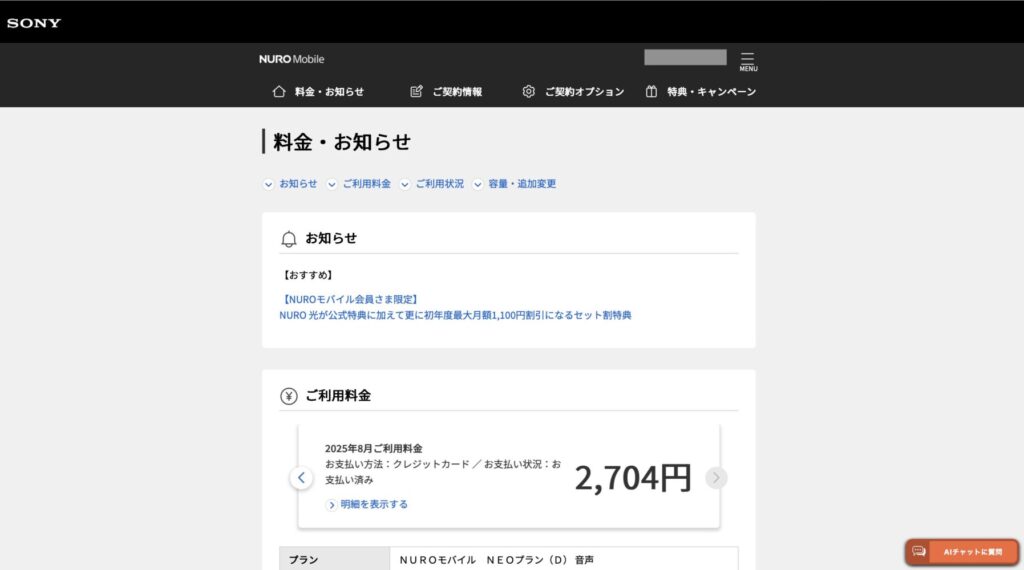Click the gift icon beside 特典・キャンペーン
Image resolution: width=1024 pixels, height=570 pixels.
pyautogui.click(x=651, y=92)
